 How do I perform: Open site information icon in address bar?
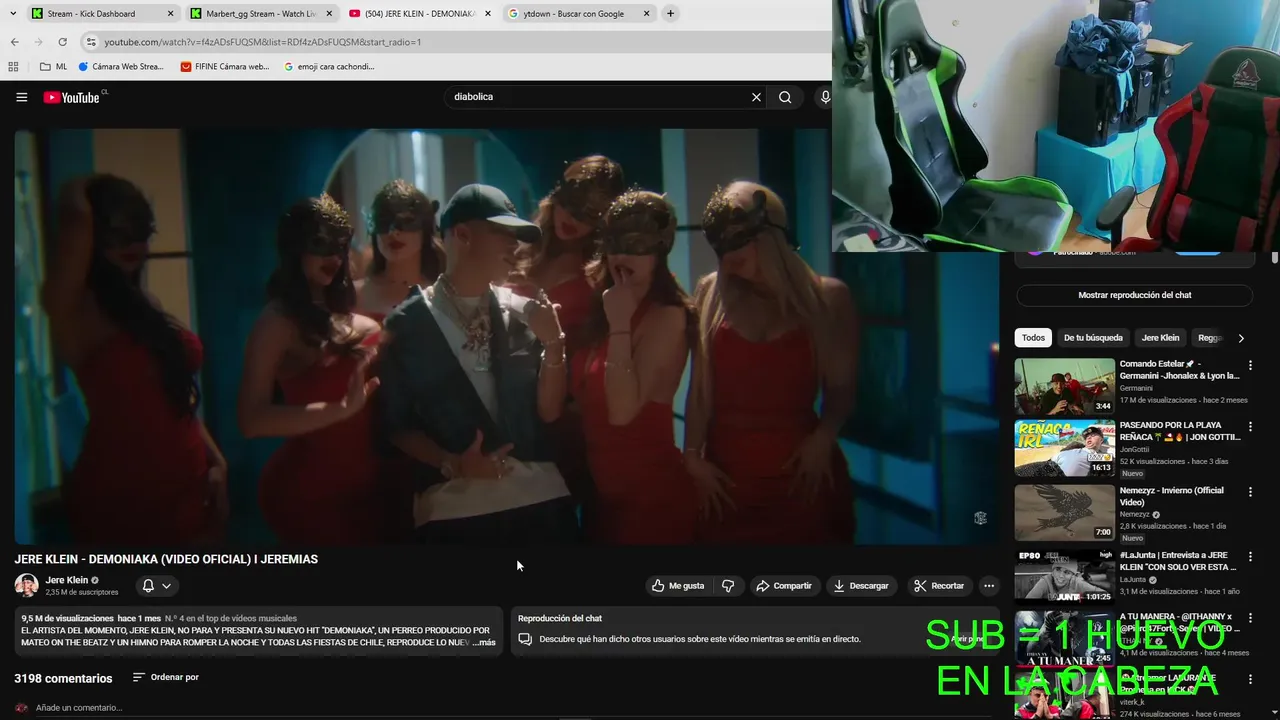pyautogui.click(x=91, y=42)
